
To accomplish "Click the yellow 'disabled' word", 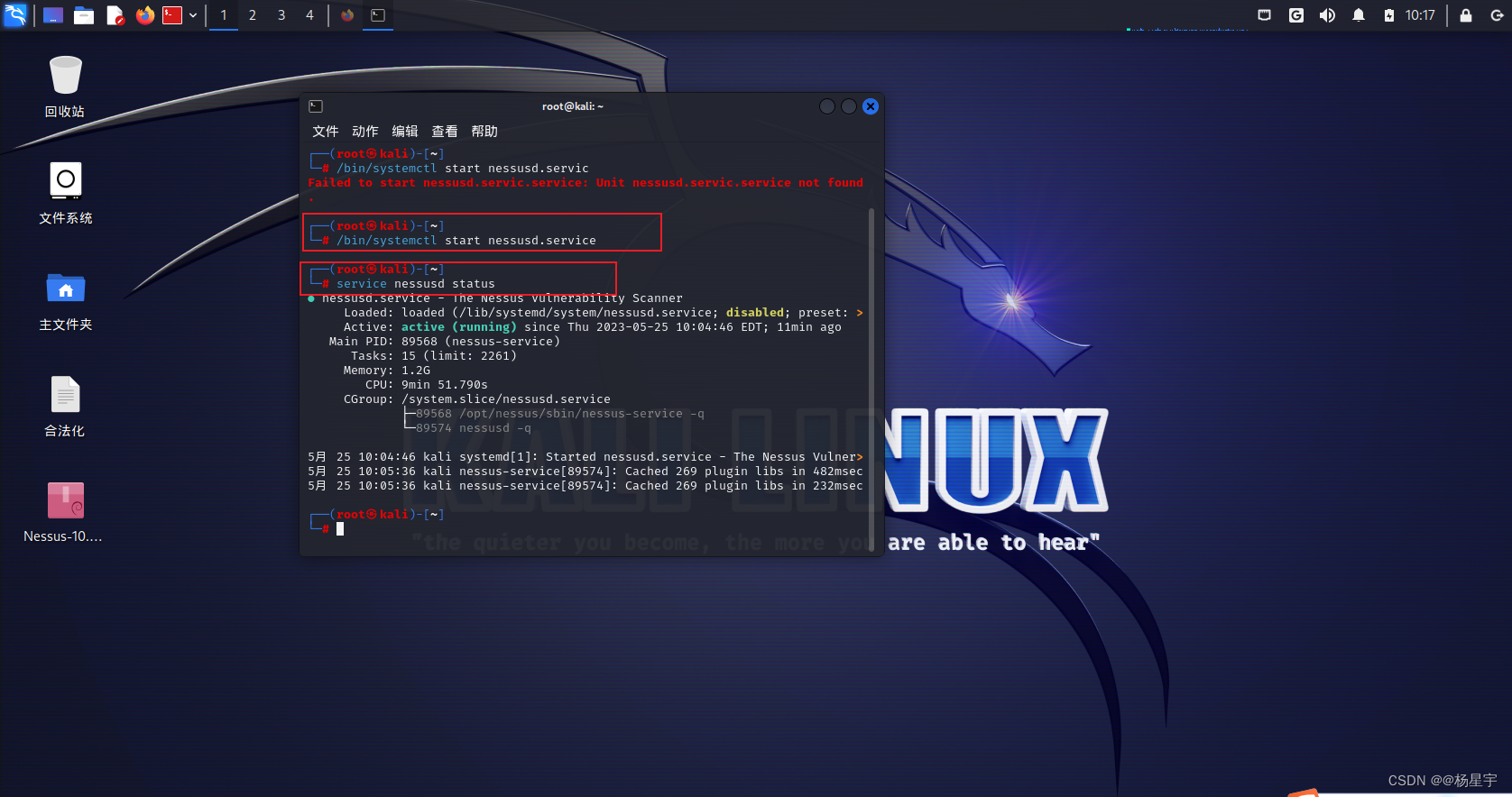I will point(755,313).
